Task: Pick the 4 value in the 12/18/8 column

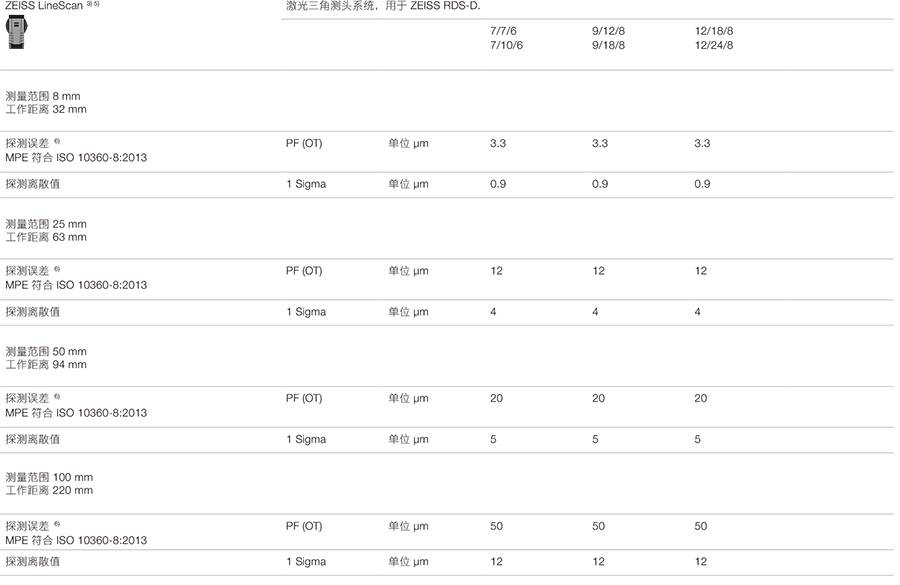Action: coord(697,312)
